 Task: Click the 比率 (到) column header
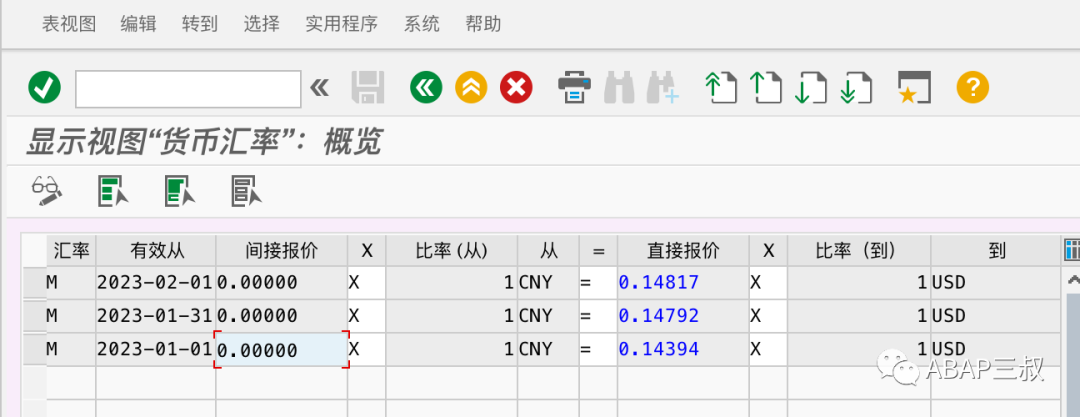[859, 250]
